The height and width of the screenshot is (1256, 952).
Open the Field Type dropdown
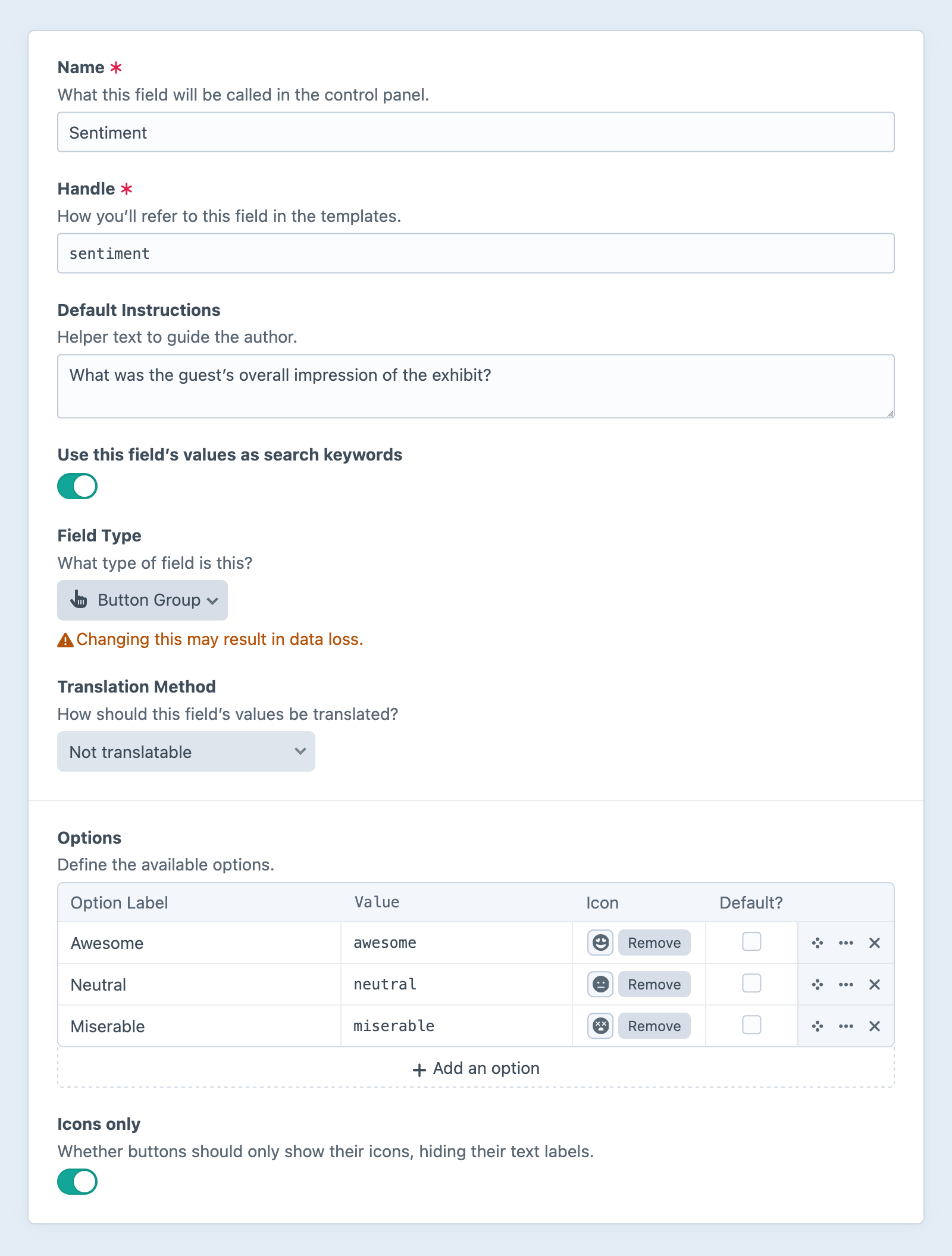click(x=142, y=600)
